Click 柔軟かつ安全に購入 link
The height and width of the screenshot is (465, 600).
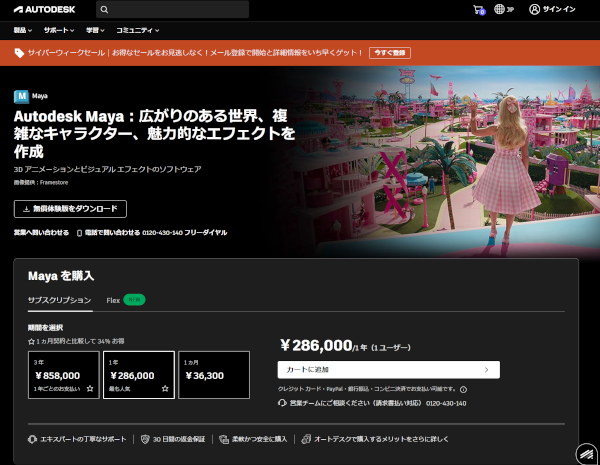253,439
